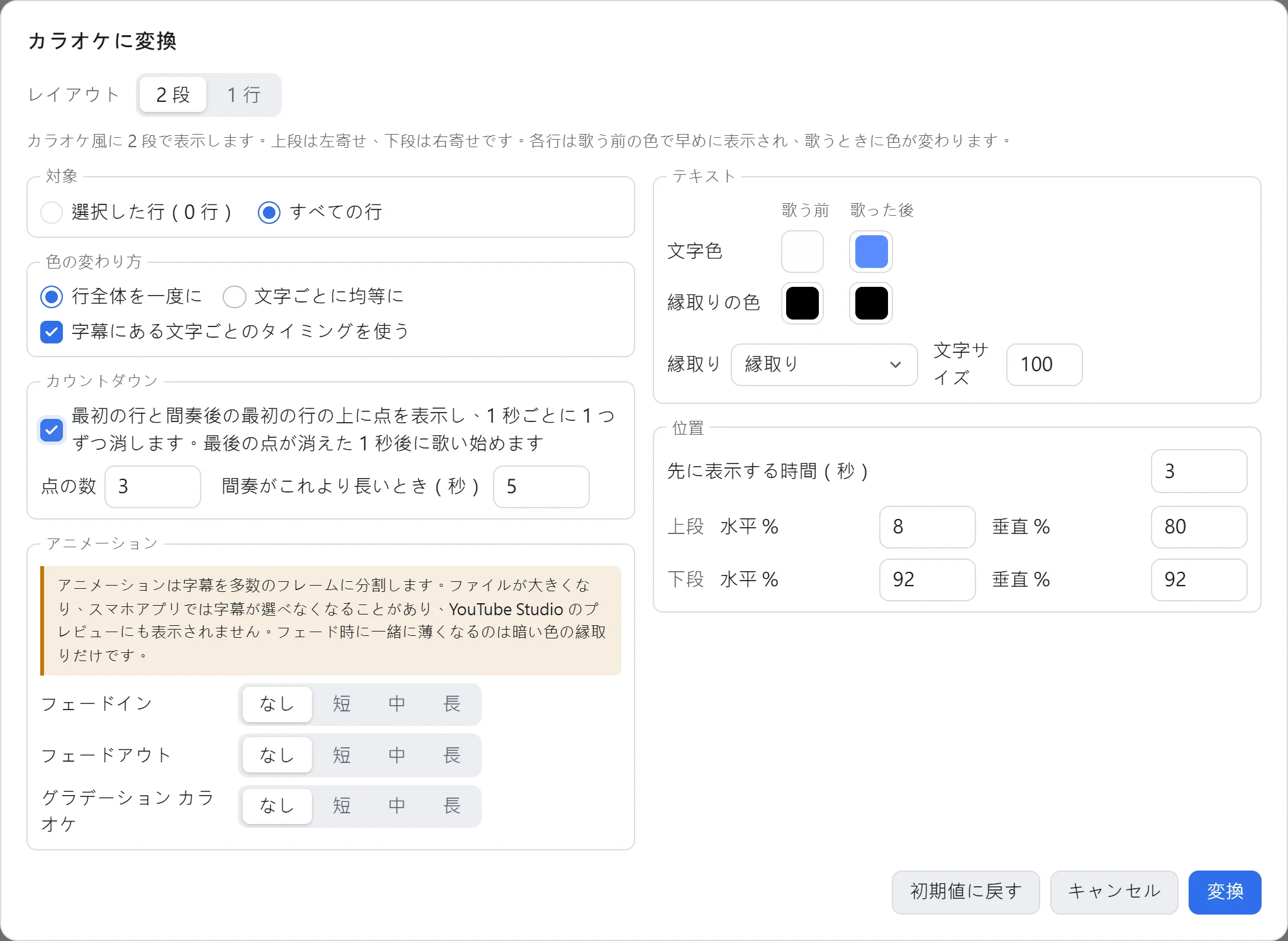
Task: Set グラデーション カラオケ to 長
Action: [x=452, y=806]
